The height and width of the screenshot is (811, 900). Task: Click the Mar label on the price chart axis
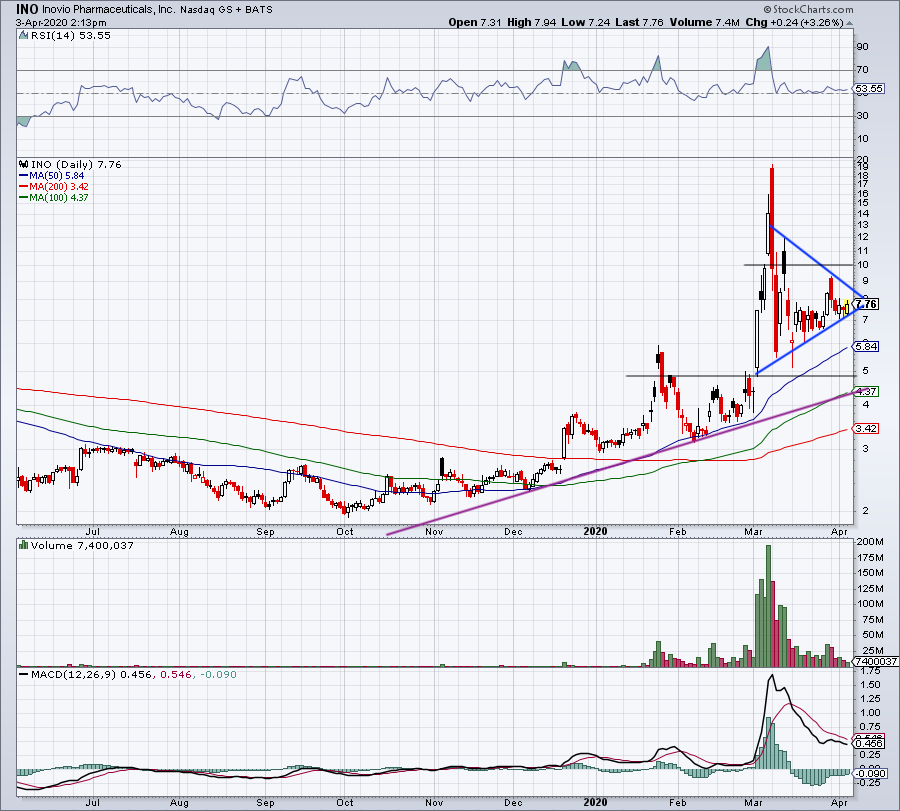click(754, 531)
